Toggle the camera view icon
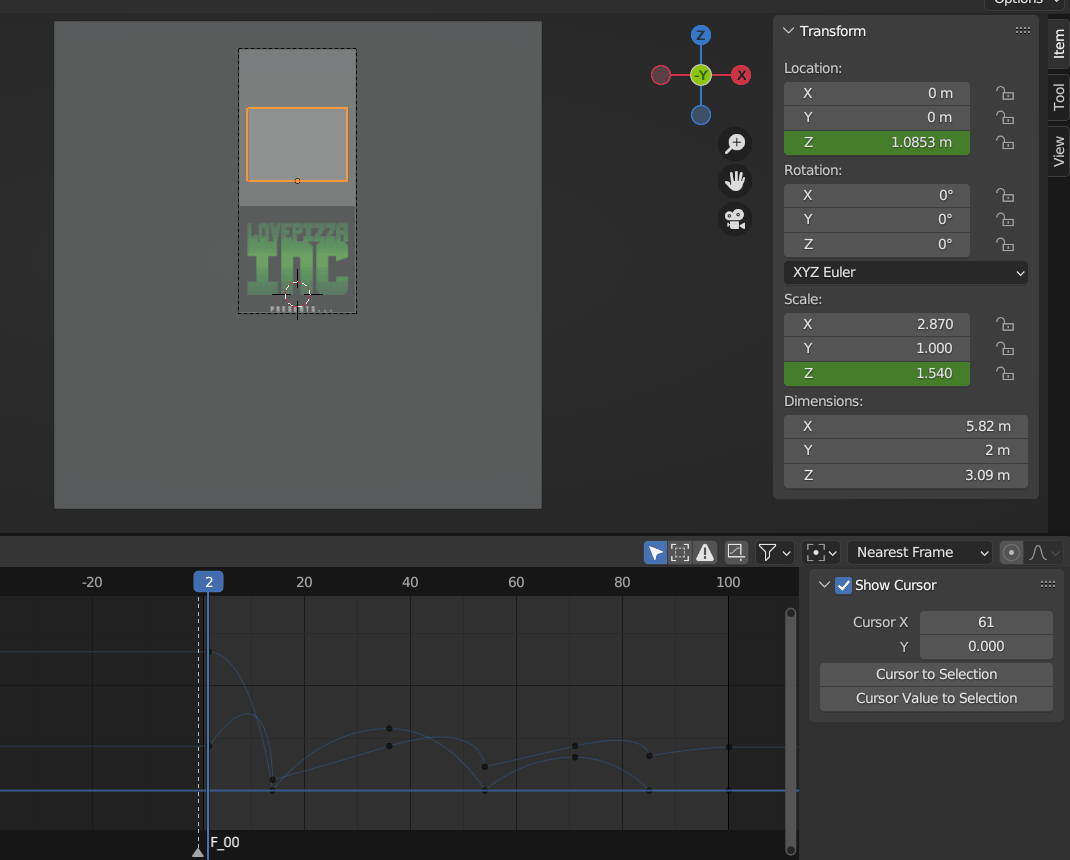The image size is (1070, 860). pyautogui.click(x=736, y=219)
